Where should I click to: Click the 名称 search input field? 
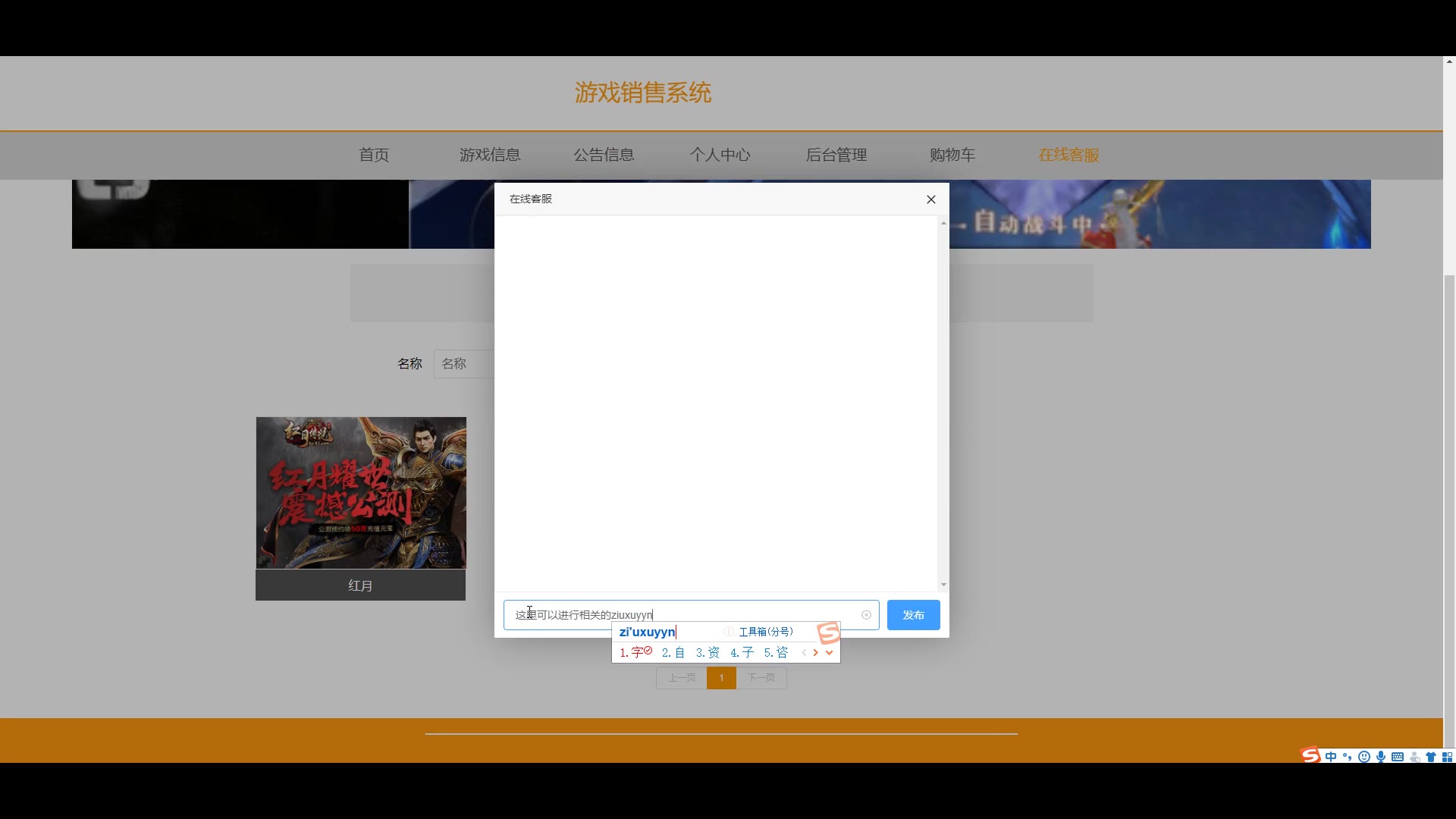tap(464, 364)
